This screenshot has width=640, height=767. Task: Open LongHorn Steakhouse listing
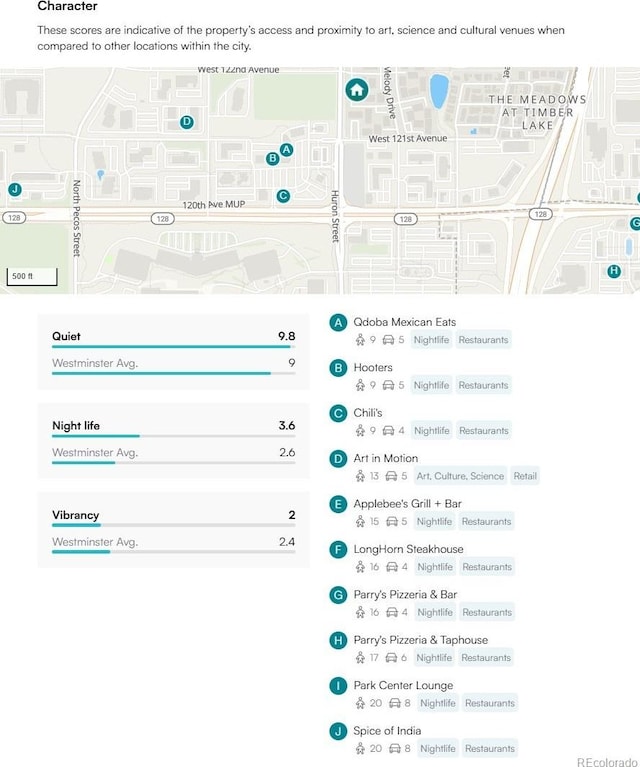408,549
